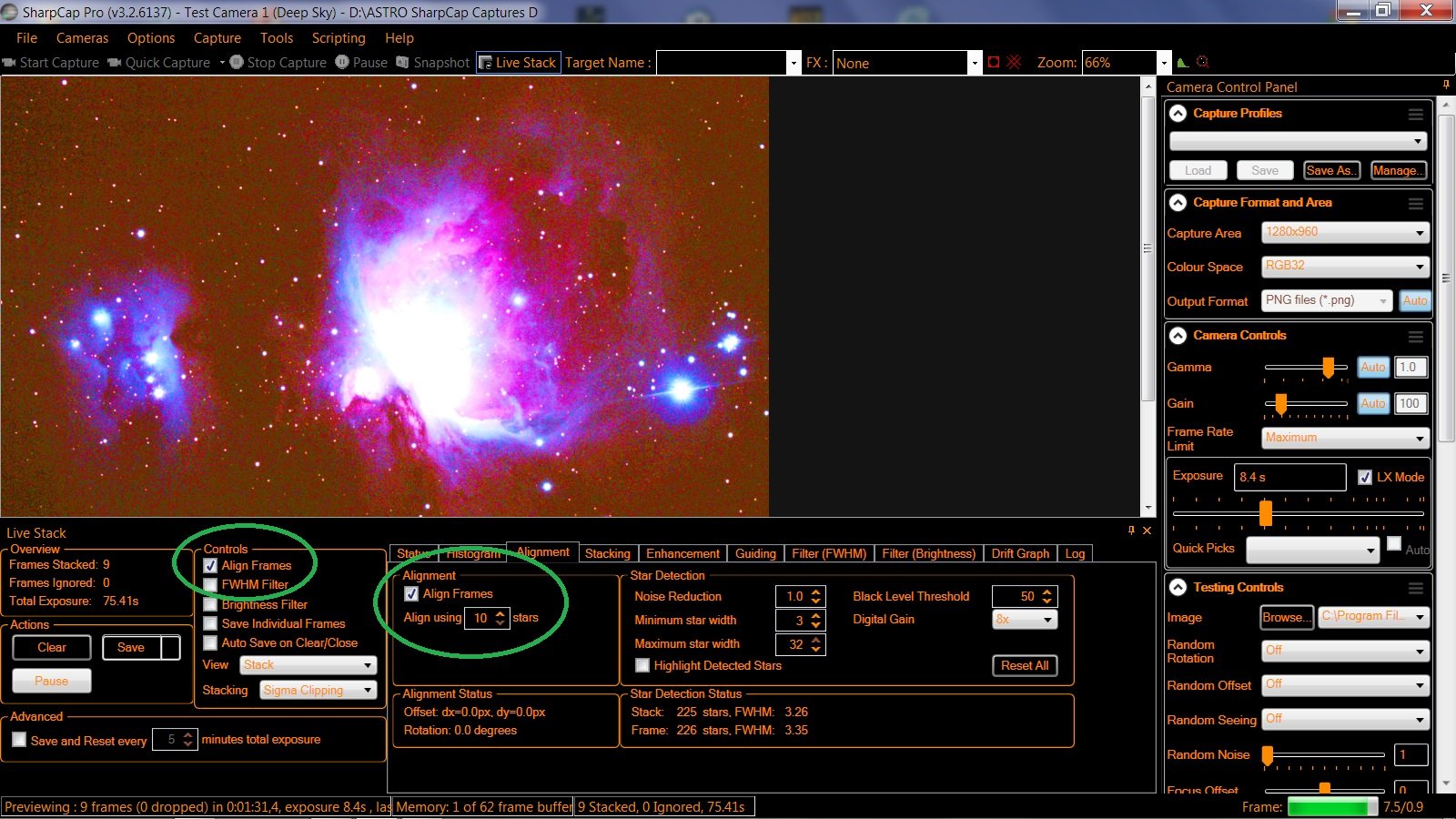Enable Save Individual Frames checkbox

pyautogui.click(x=210, y=623)
